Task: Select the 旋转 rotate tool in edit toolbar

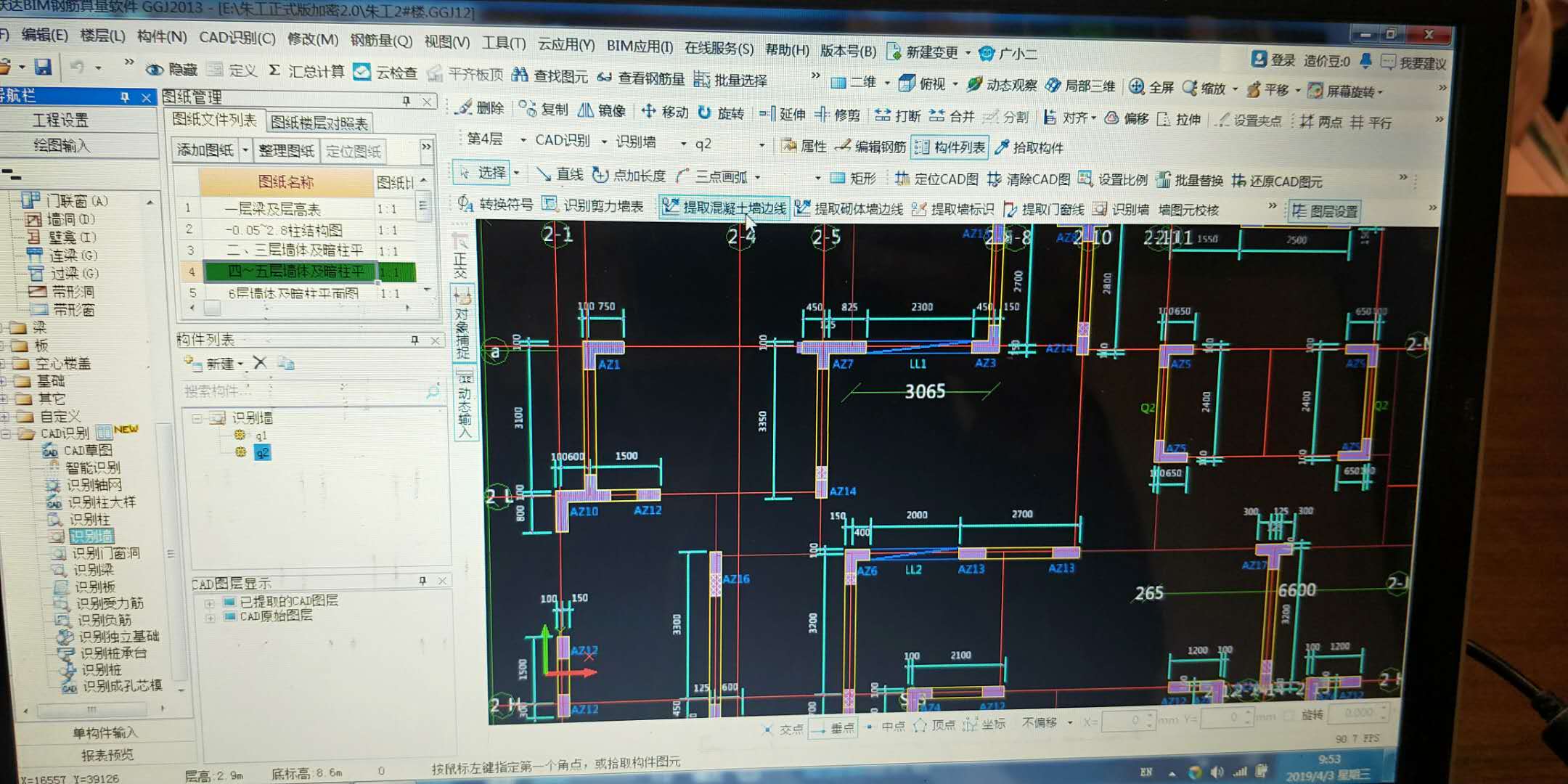Action: (x=721, y=113)
